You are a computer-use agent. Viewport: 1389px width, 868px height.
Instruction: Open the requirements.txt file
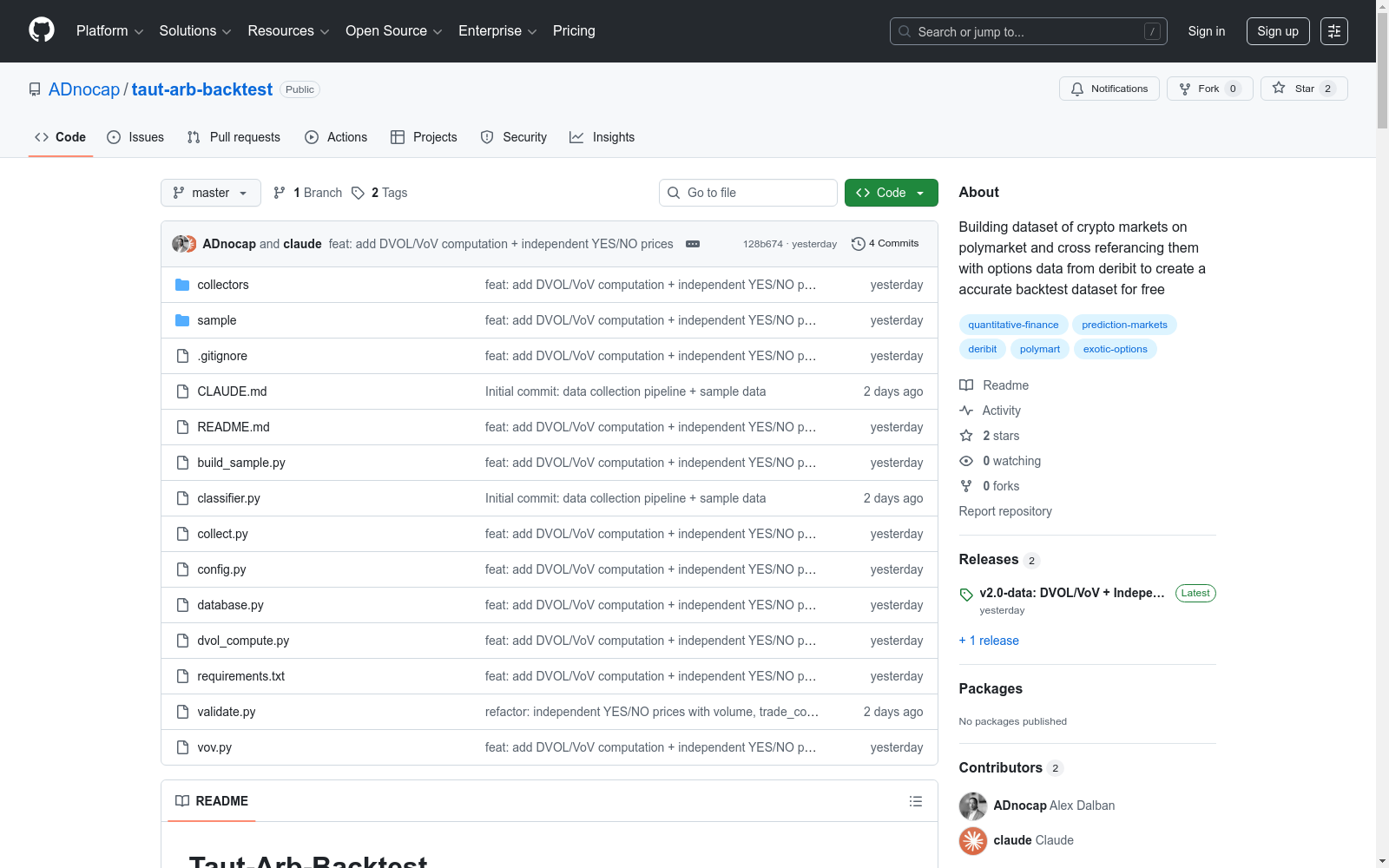pyautogui.click(x=240, y=676)
